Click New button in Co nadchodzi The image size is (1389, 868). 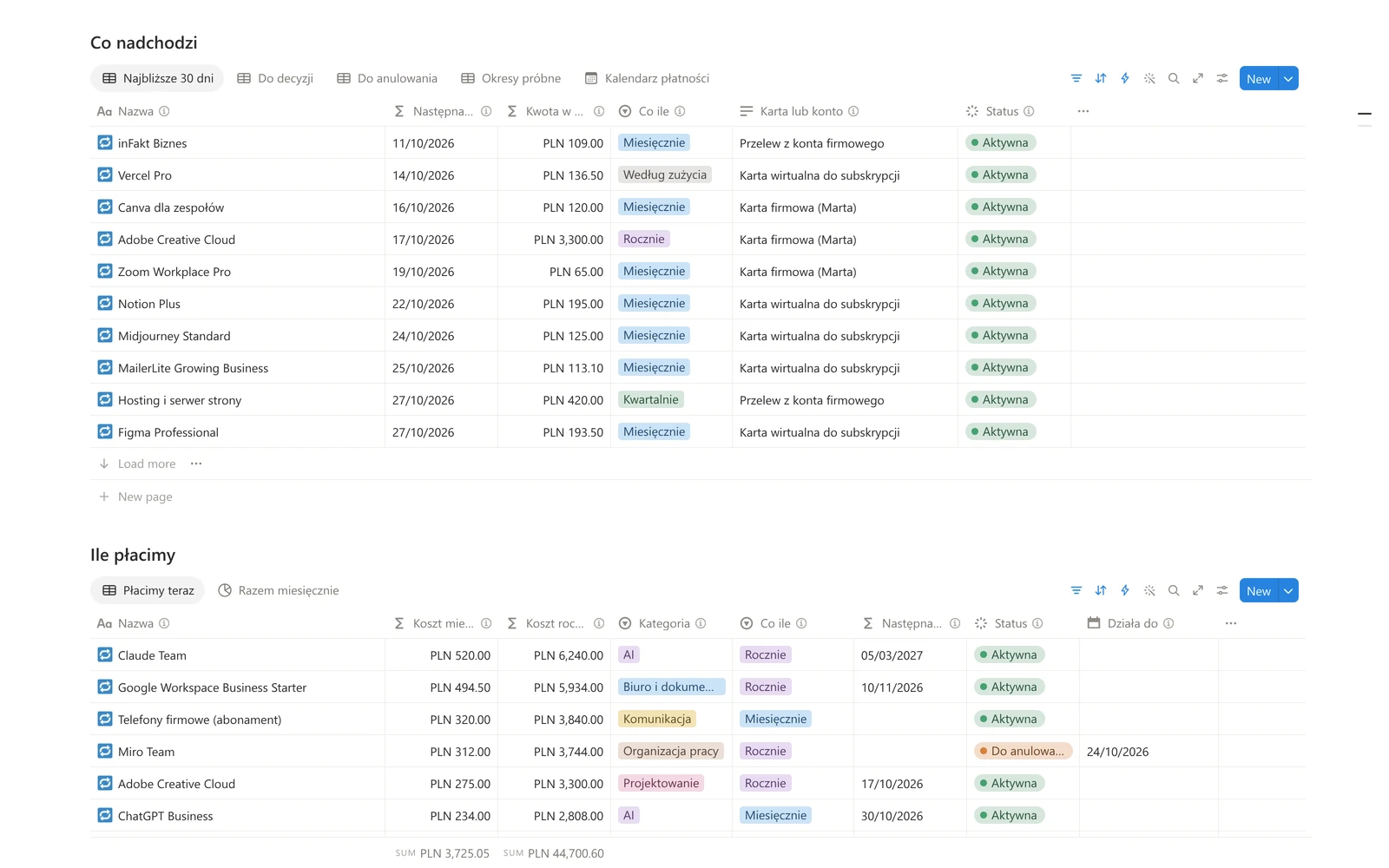tap(1259, 78)
